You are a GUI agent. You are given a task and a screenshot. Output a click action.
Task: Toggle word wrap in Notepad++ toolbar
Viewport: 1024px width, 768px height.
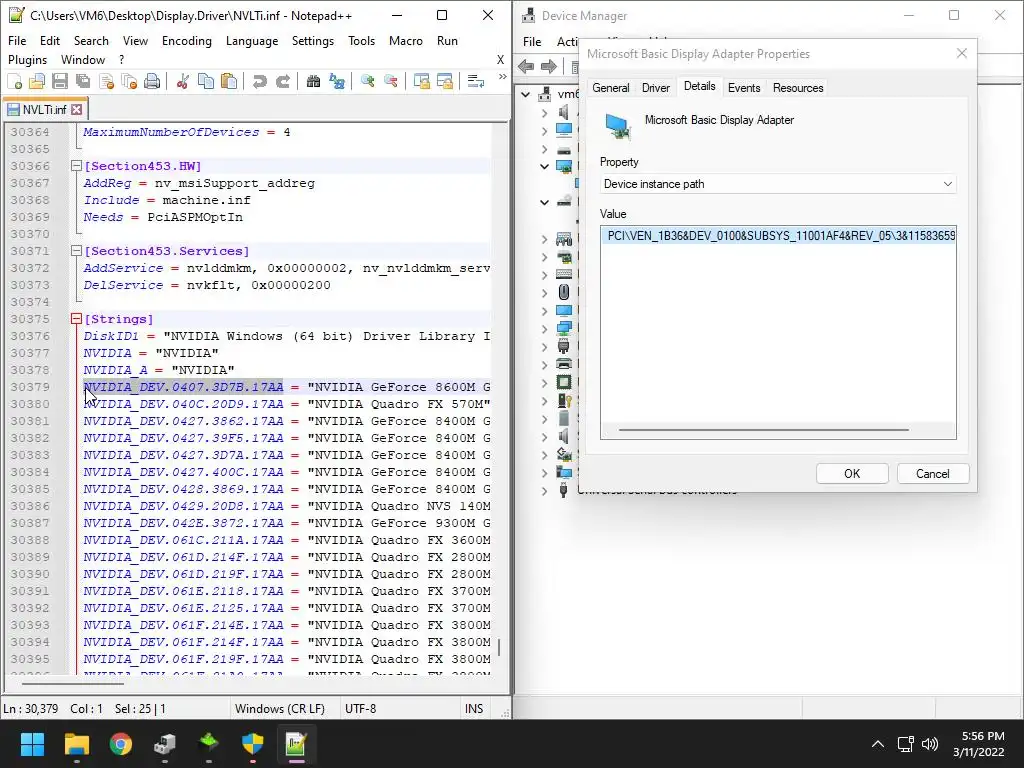tap(475, 82)
